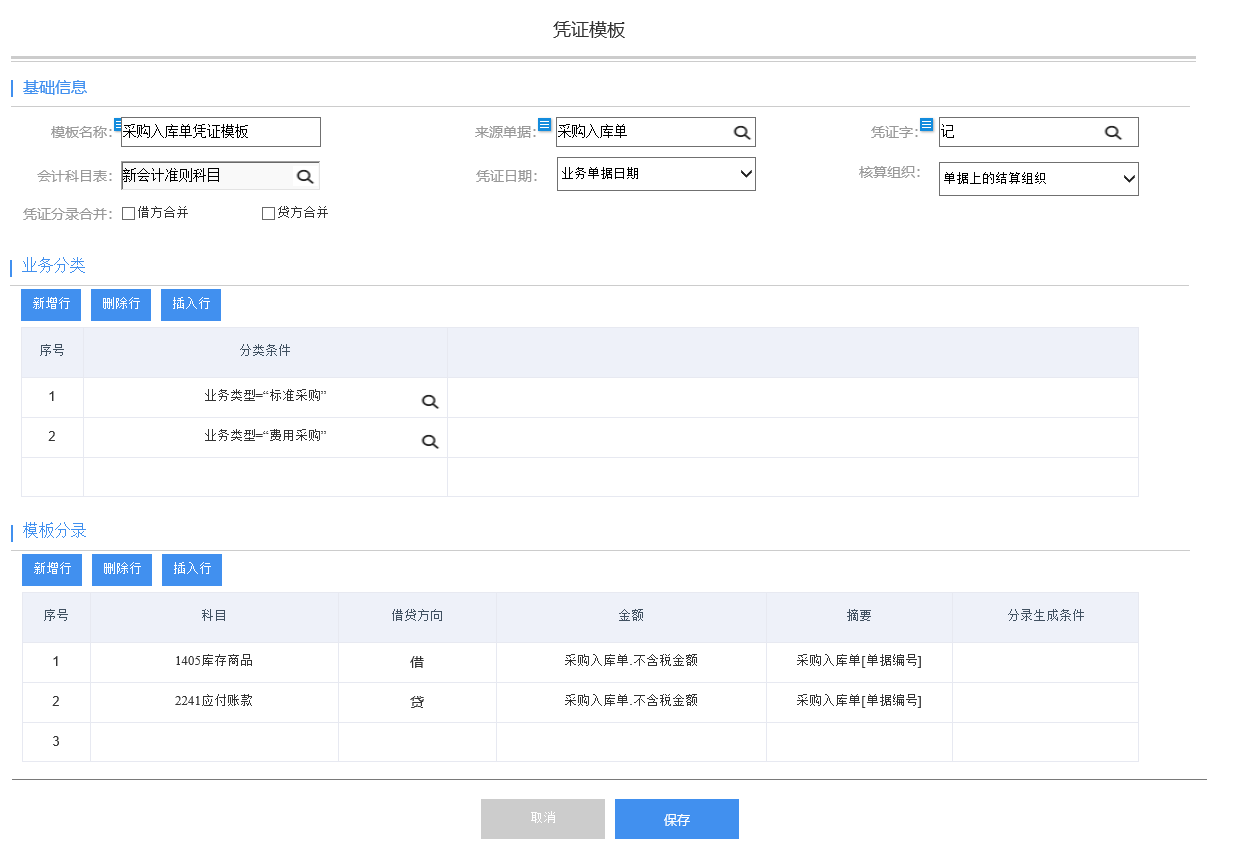The image size is (1247, 852).
Task: Open the 会计科目表 lookup magnifier
Action: click(305, 174)
